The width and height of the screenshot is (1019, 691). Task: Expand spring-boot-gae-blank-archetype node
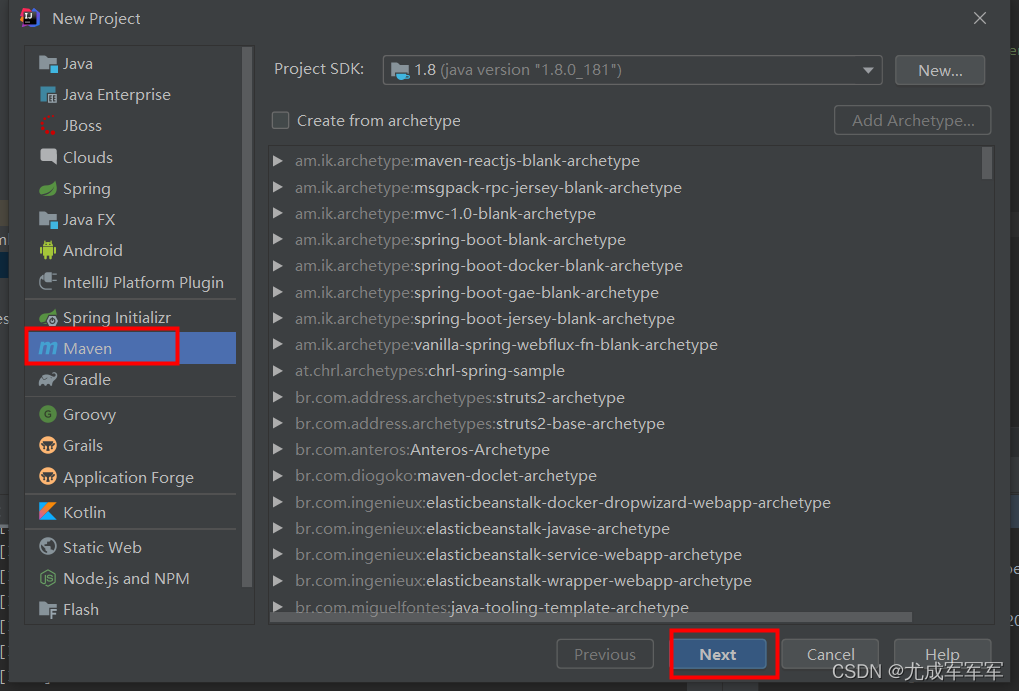[278, 293]
